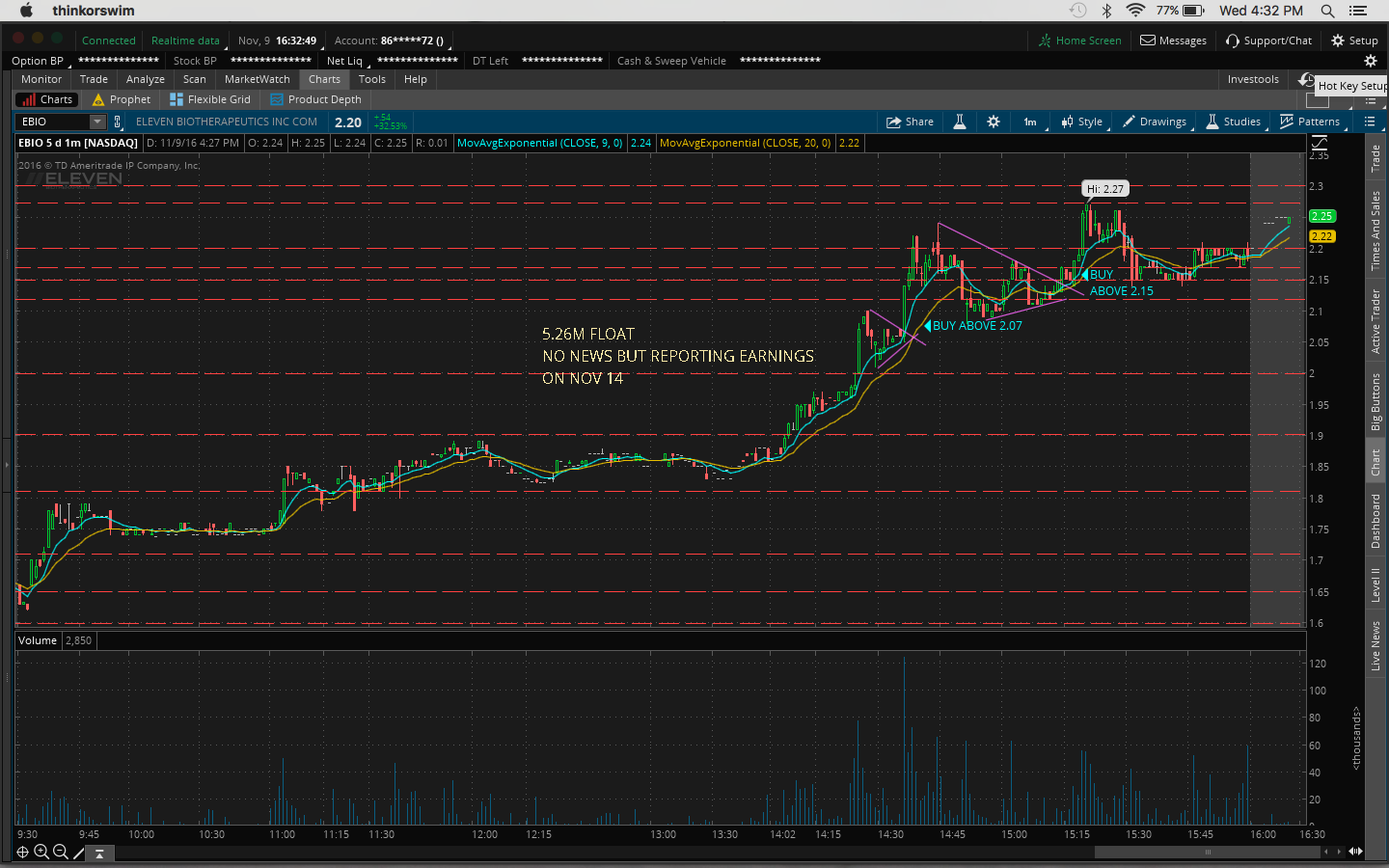1389x868 pixels.
Task: Toggle the Trade sidebar panel
Action: coord(1375,158)
